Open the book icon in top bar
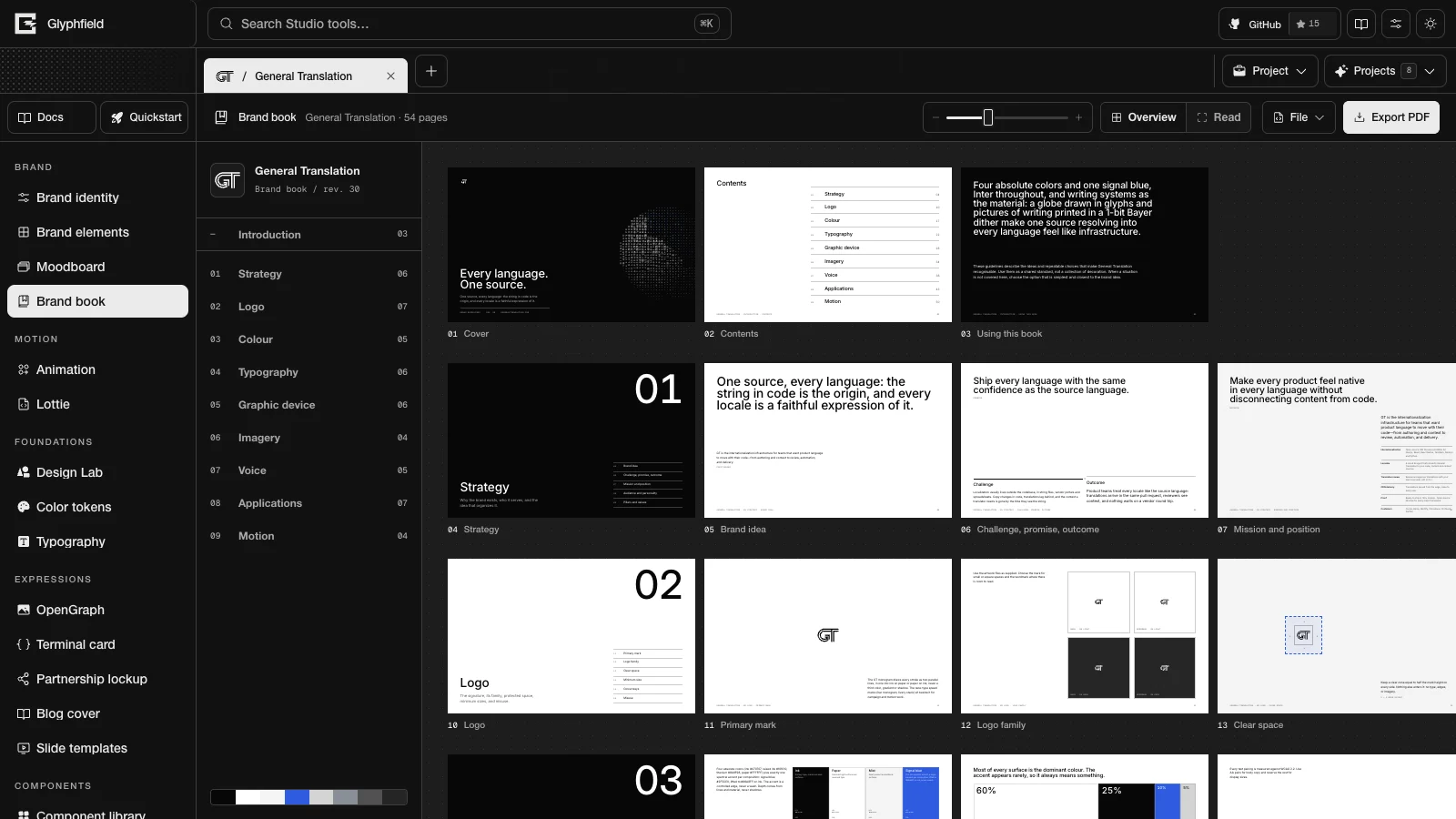1456x819 pixels. pyautogui.click(x=1361, y=24)
